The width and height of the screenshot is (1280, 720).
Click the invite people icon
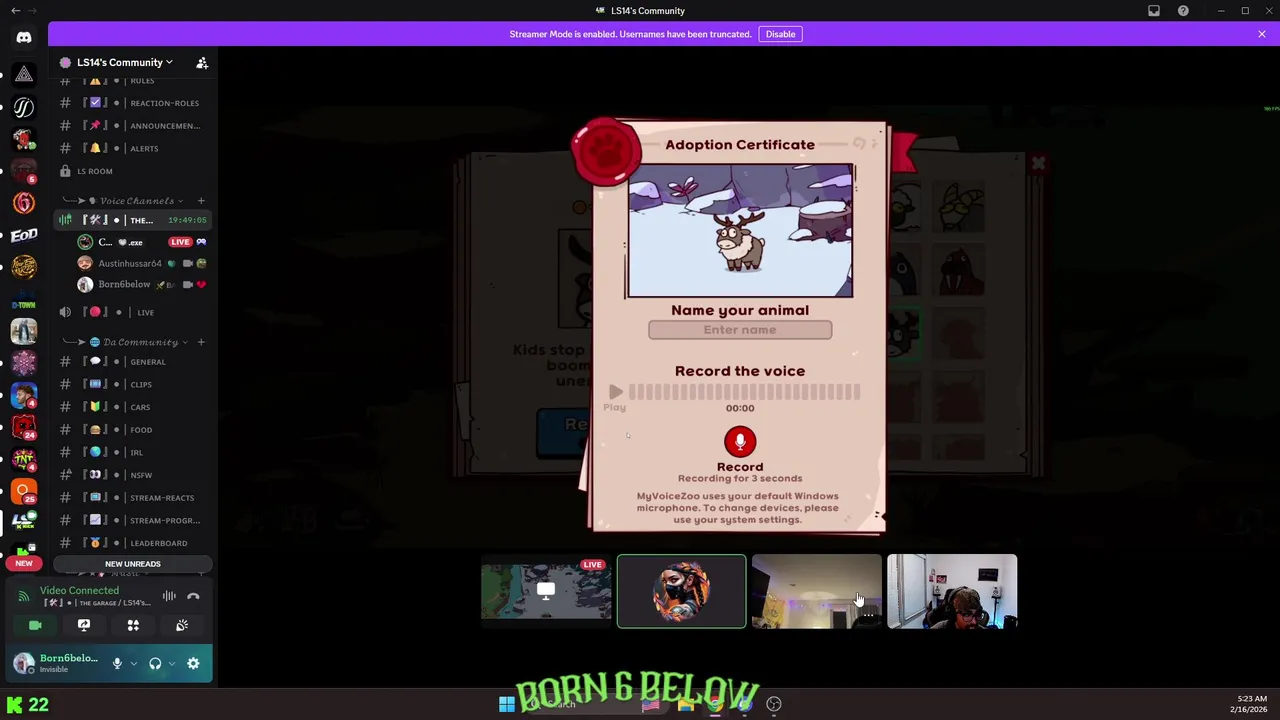[x=202, y=62]
